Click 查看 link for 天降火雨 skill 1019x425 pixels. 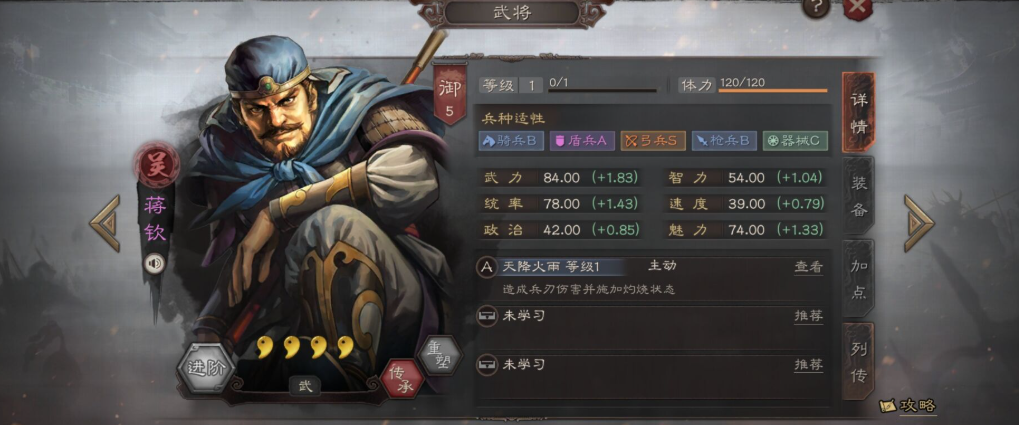(x=808, y=267)
